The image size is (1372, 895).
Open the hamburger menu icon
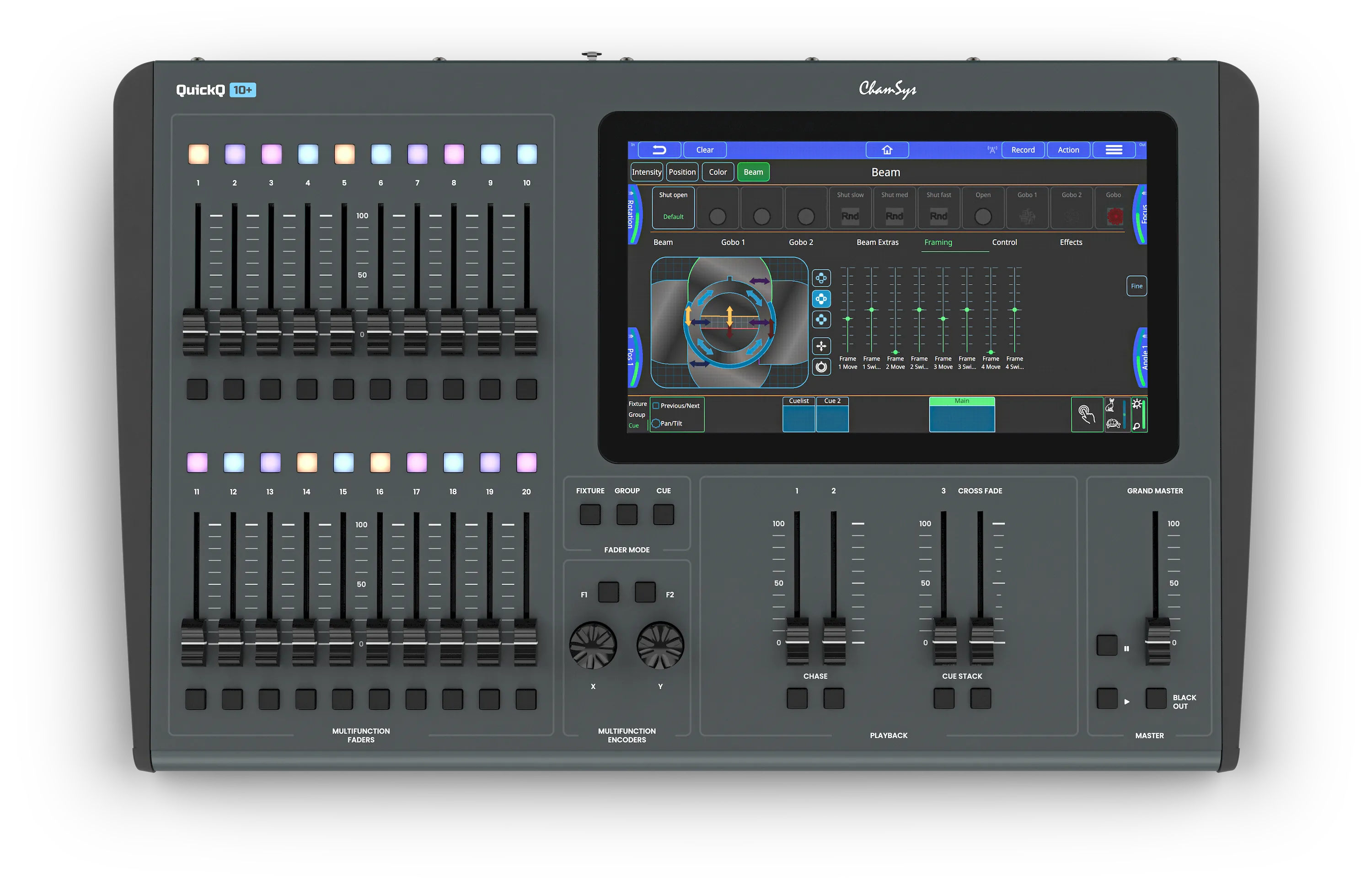coord(1113,150)
